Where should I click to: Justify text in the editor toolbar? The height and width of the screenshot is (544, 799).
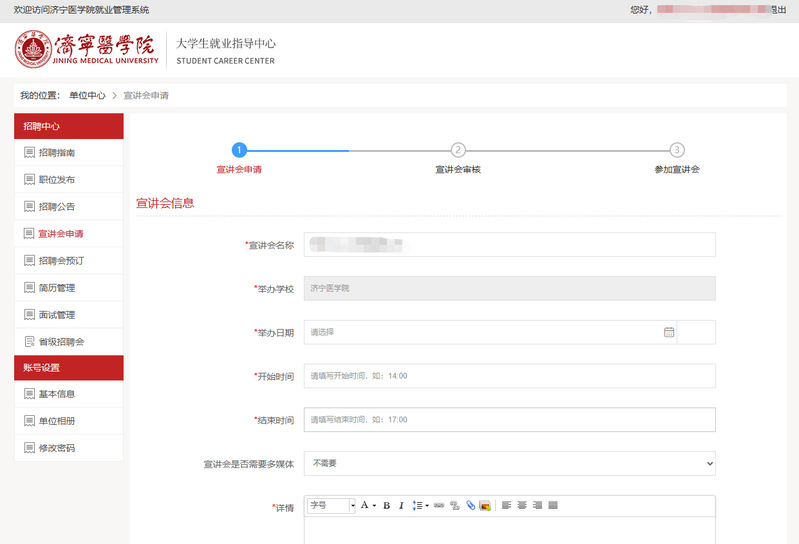click(553, 506)
